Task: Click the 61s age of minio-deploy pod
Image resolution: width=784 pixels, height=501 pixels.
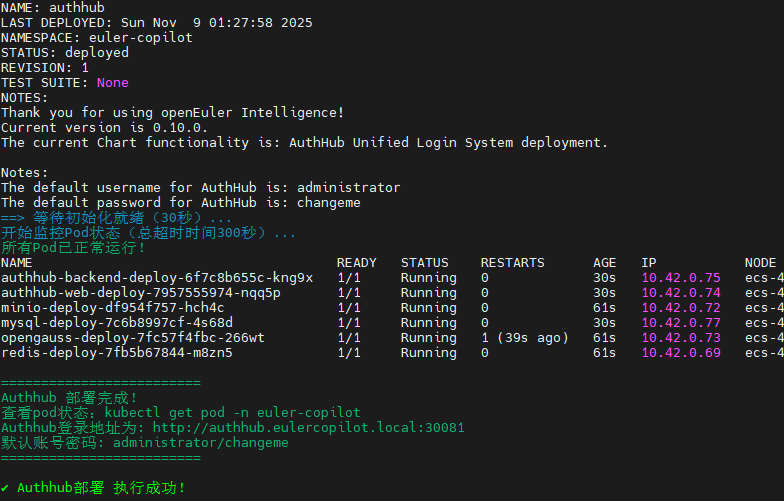Action: tap(604, 308)
